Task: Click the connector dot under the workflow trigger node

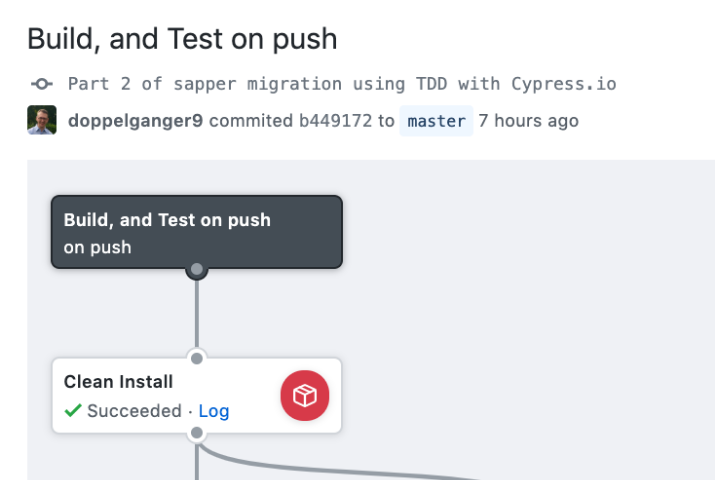Action: [197, 269]
